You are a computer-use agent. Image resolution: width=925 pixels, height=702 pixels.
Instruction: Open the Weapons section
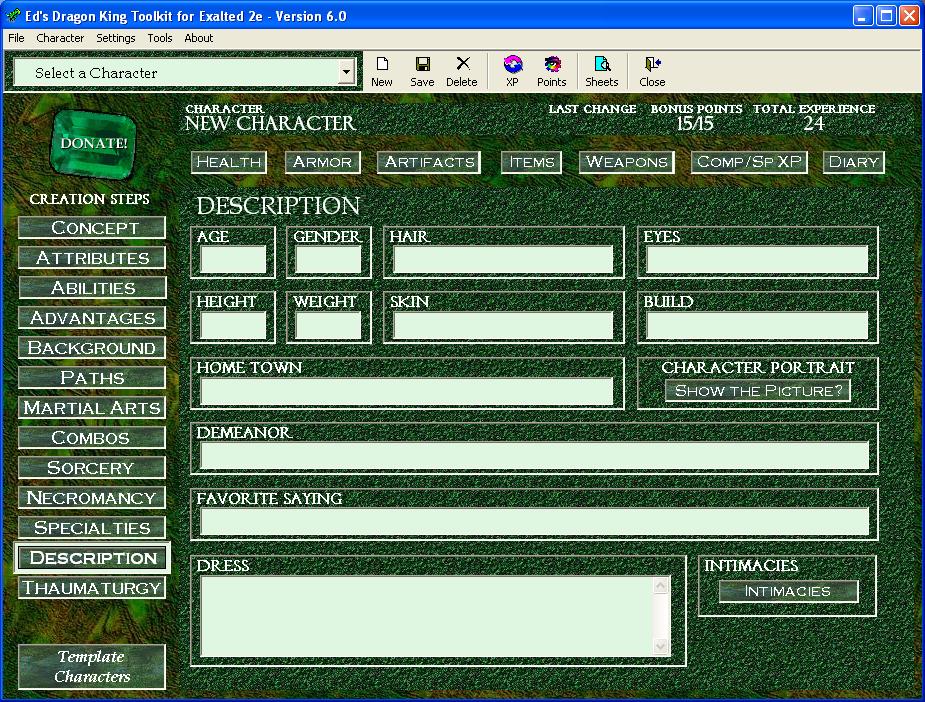pyautogui.click(x=626, y=162)
